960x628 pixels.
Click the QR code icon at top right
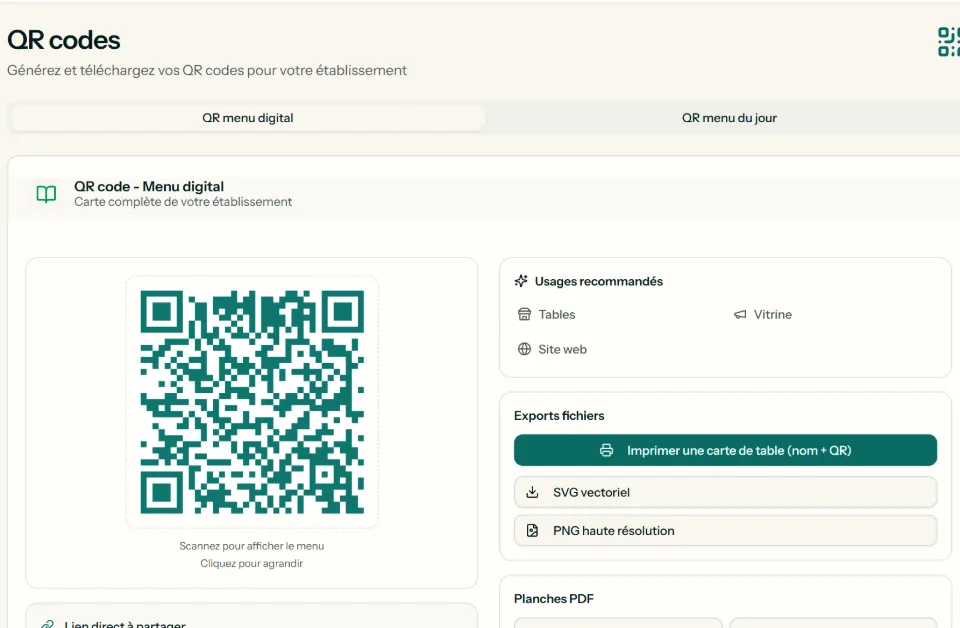coord(949,42)
